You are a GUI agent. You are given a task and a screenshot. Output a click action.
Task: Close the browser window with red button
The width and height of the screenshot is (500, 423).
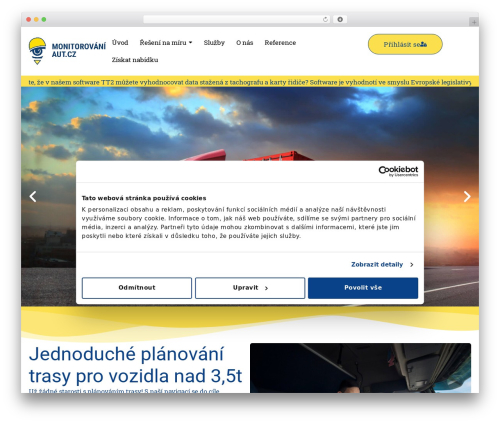[x=29, y=20]
